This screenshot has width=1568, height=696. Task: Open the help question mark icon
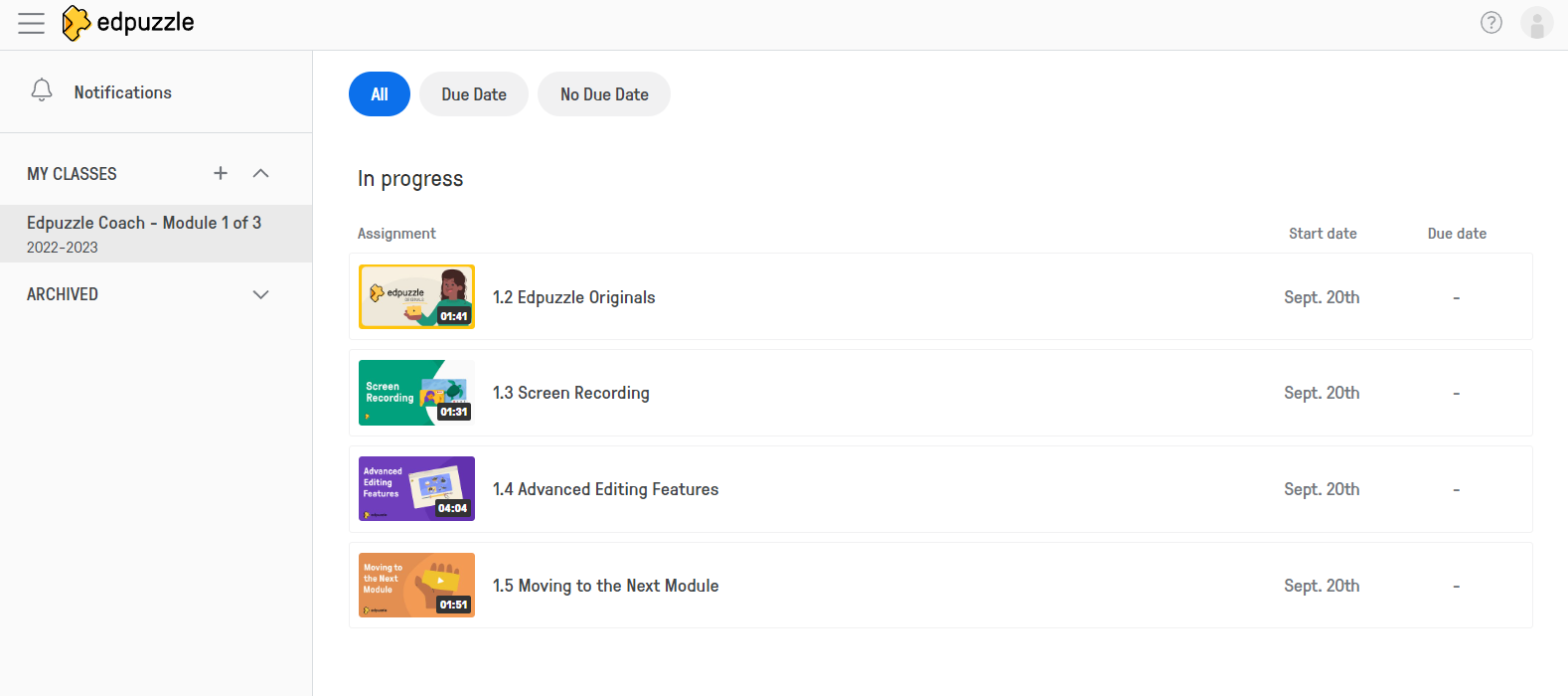coord(1491,23)
